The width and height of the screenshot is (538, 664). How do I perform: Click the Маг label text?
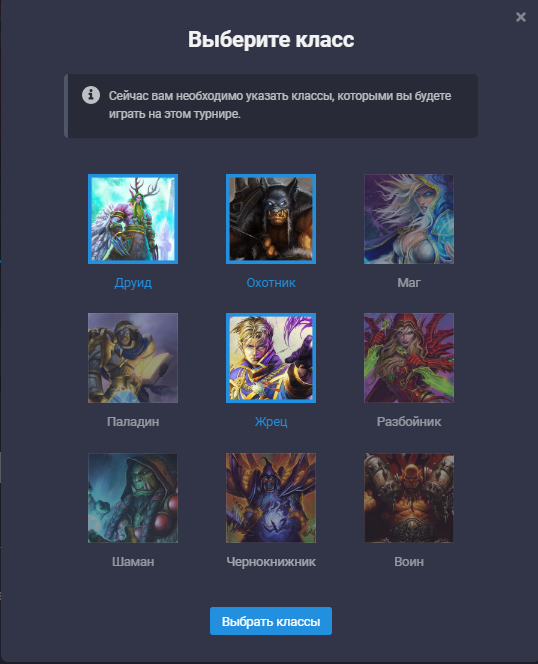click(409, 283)
